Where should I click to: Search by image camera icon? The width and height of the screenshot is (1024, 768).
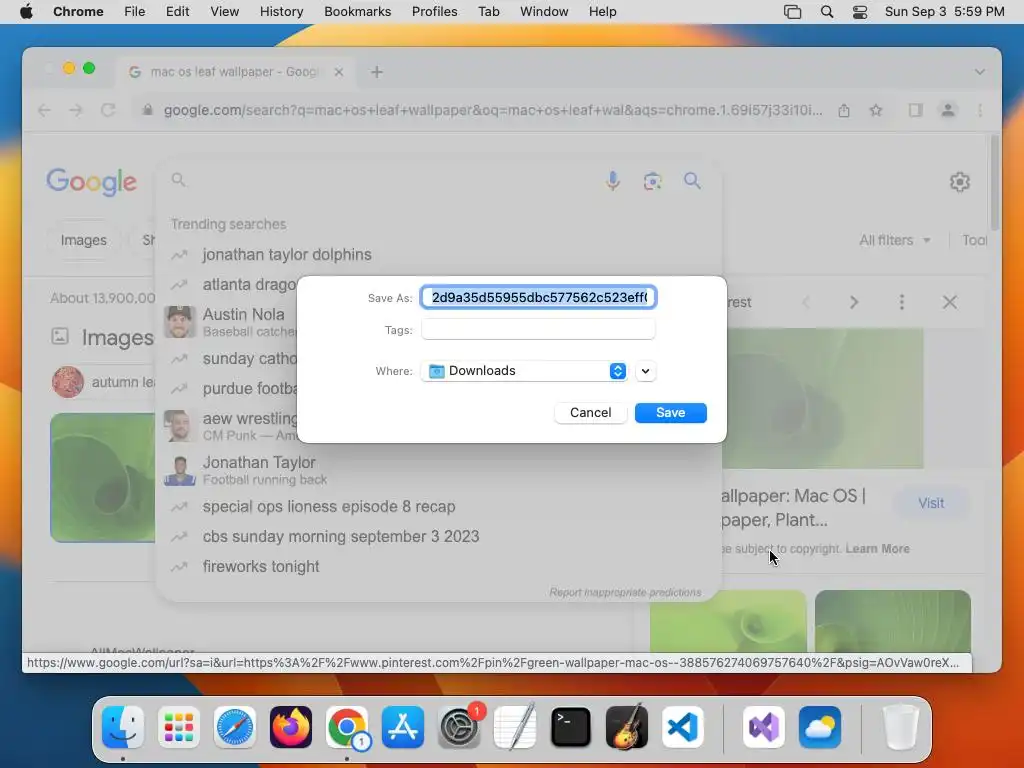652,181
